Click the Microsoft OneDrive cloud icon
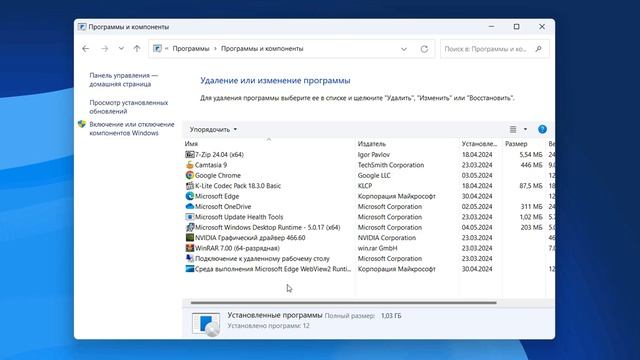This screenshot has height=360, width=640. pos(189,207)
